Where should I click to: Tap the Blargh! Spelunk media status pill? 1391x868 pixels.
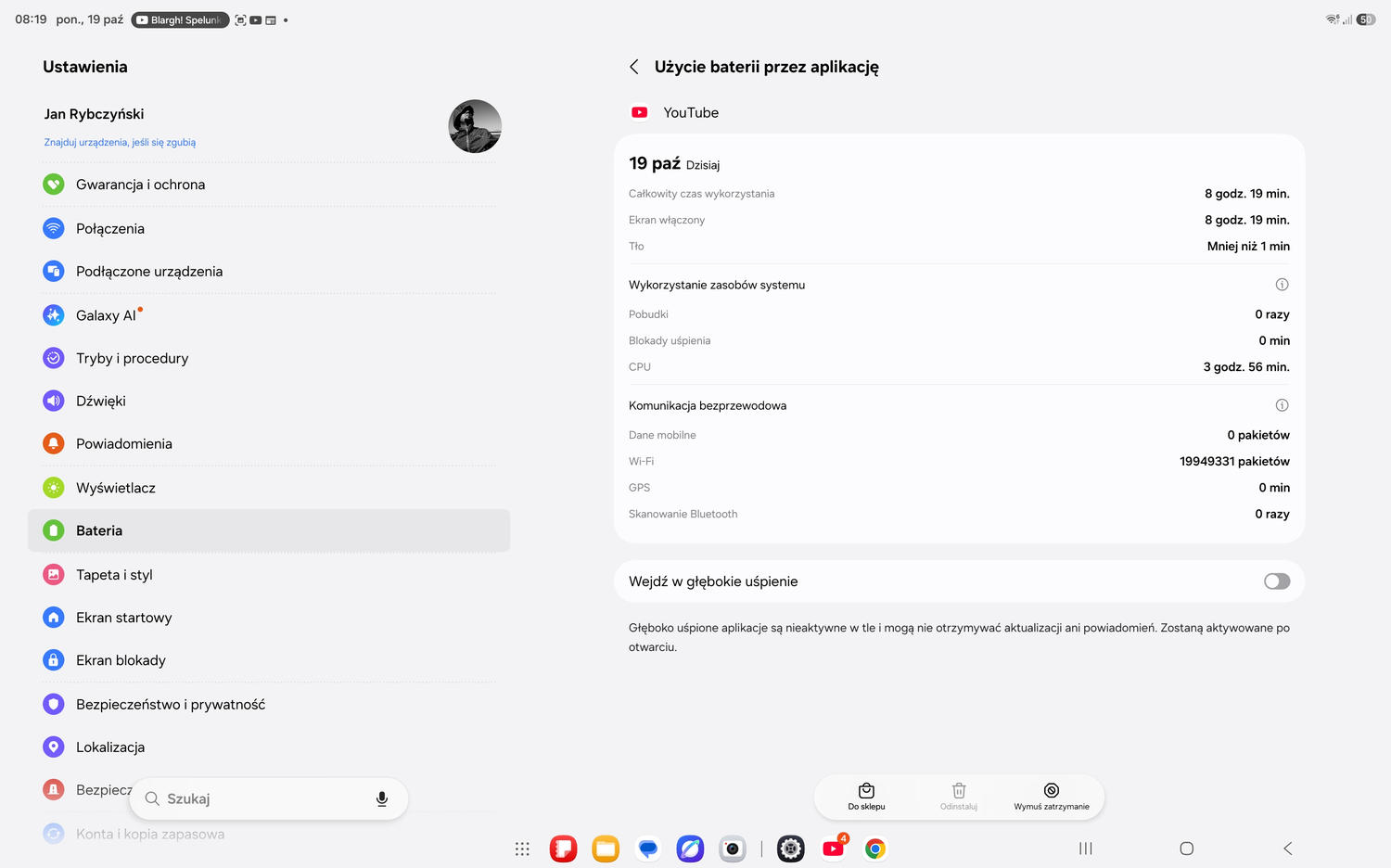pyautogui.click(x=180, y=19)
